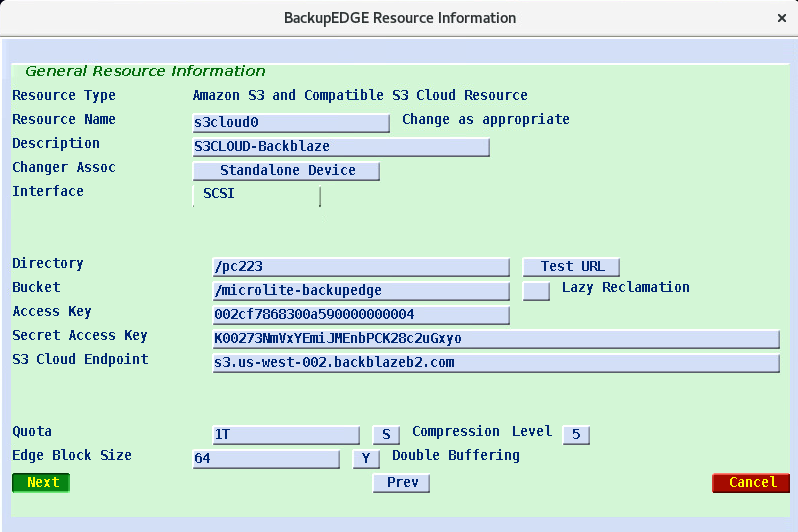Click the Edge Block Size field 64
The width and height of the screenshot is (798, 532).
point(266,459)
